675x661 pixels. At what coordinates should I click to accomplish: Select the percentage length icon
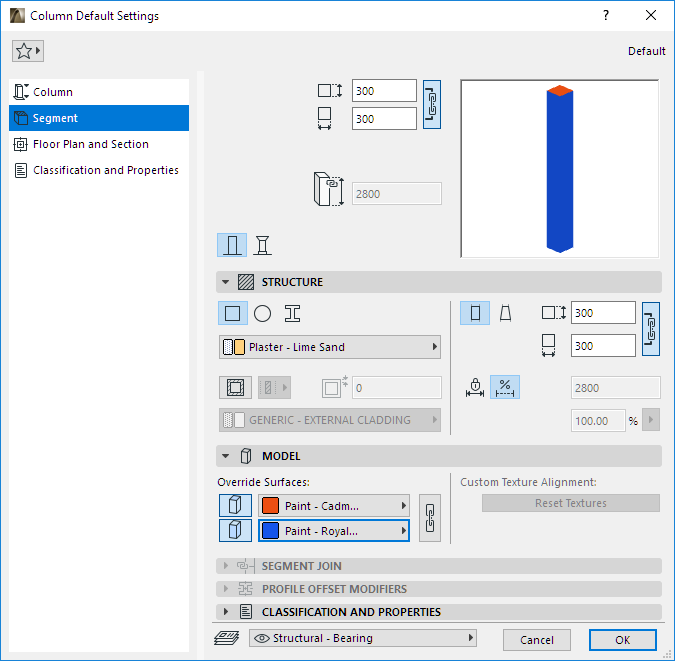point(505,387)
